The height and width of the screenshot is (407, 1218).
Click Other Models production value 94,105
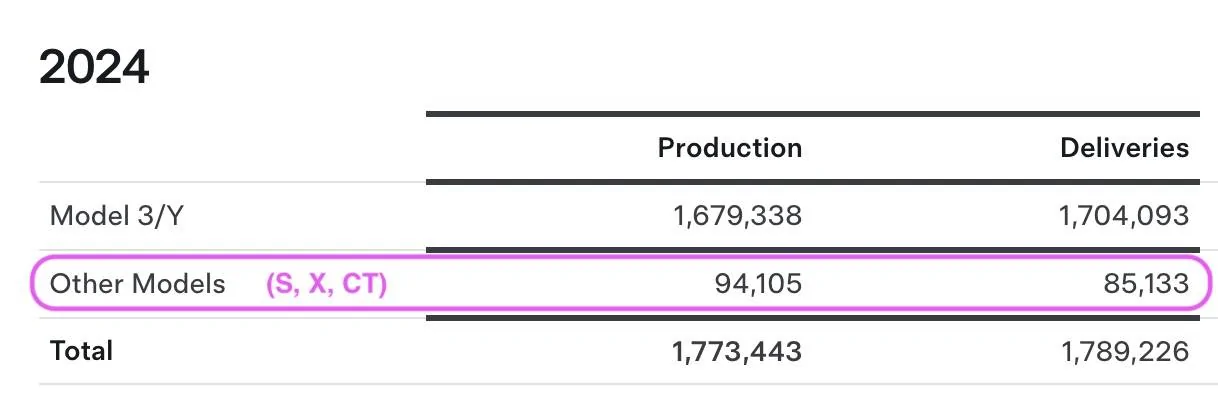(x=758, y=284)
